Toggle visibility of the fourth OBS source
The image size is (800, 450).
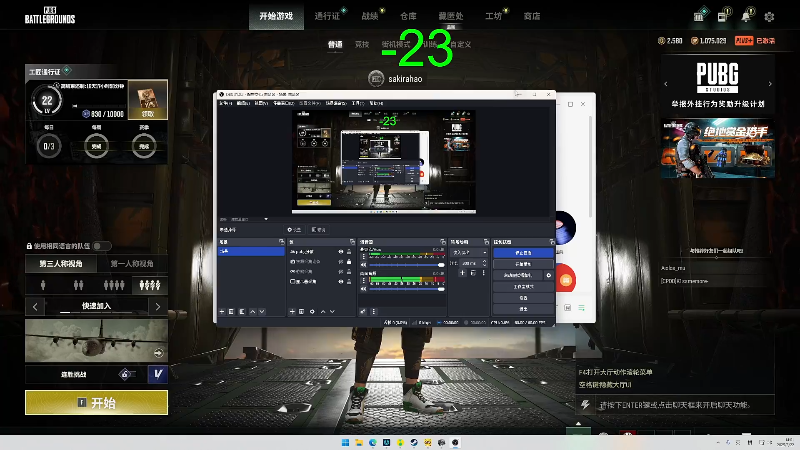[340, 282]
